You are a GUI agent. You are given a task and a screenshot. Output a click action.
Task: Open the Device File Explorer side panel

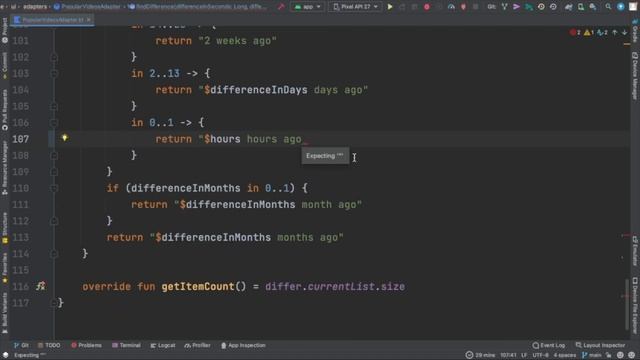click(635, 305)
